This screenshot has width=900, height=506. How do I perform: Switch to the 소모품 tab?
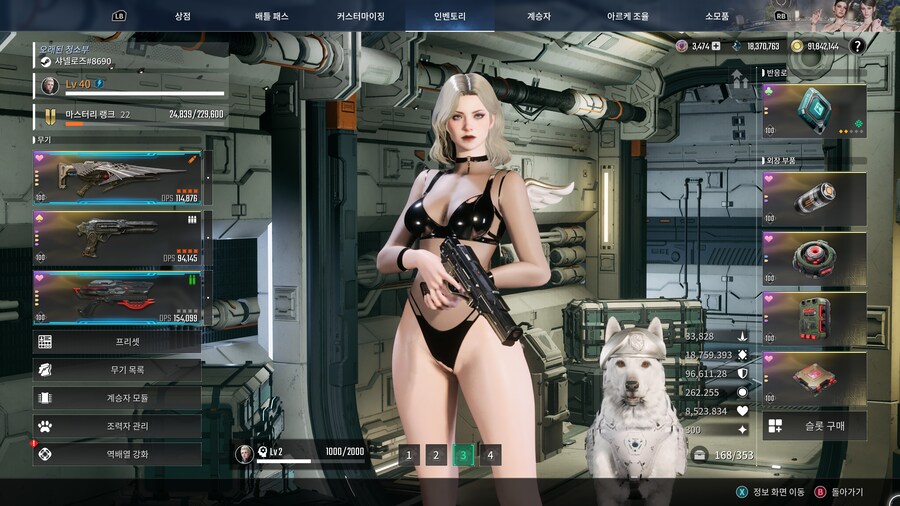[717, 16]
